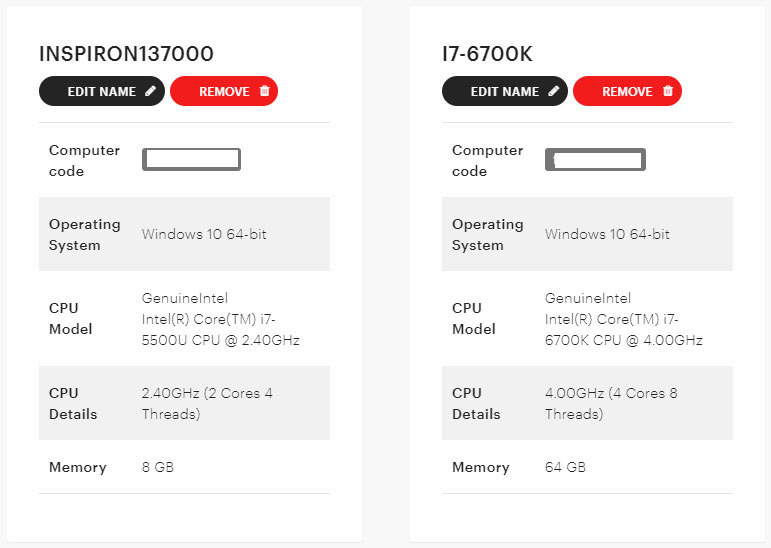
Task: Click the pencil icon for I7-6700K
Action: (x=554, y=91)
